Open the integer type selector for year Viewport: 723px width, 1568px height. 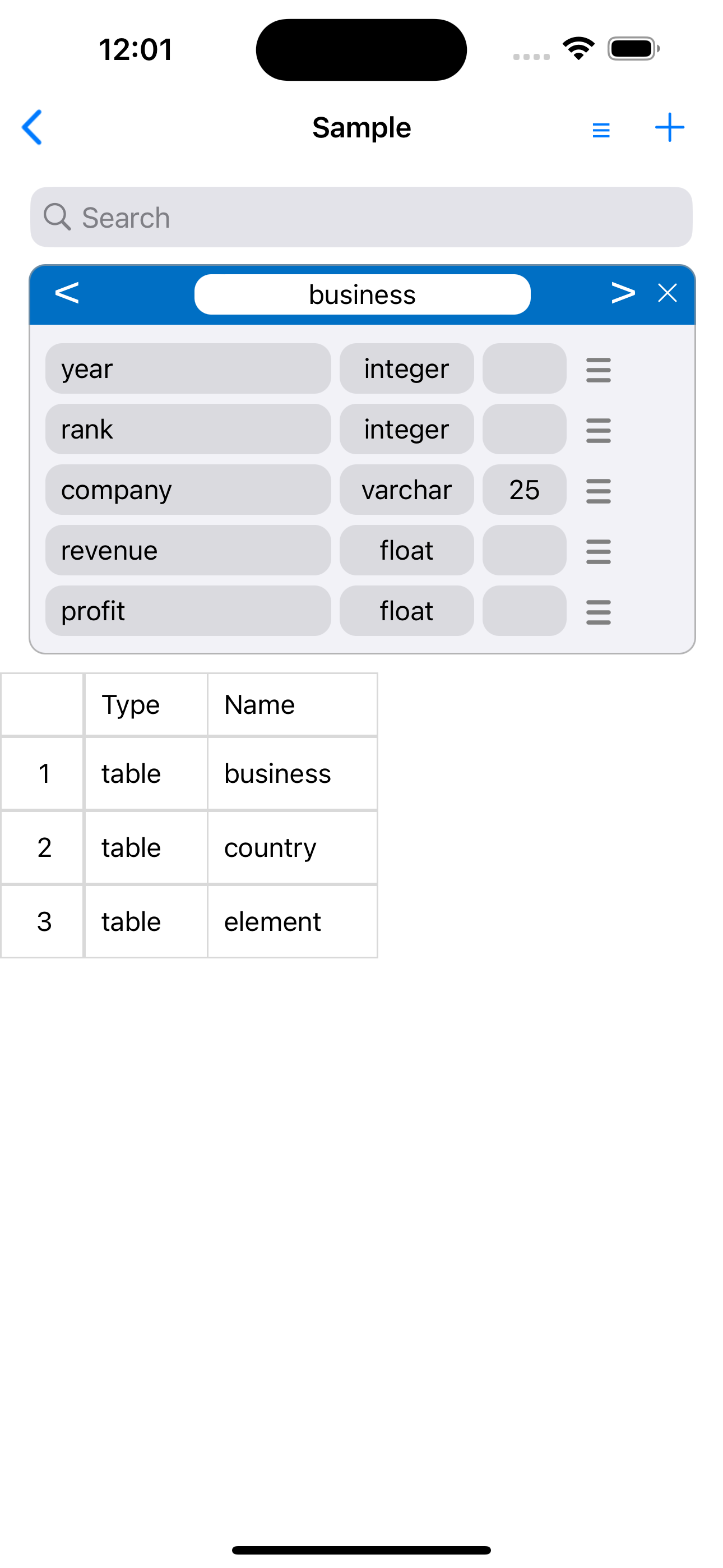point(406,369)
